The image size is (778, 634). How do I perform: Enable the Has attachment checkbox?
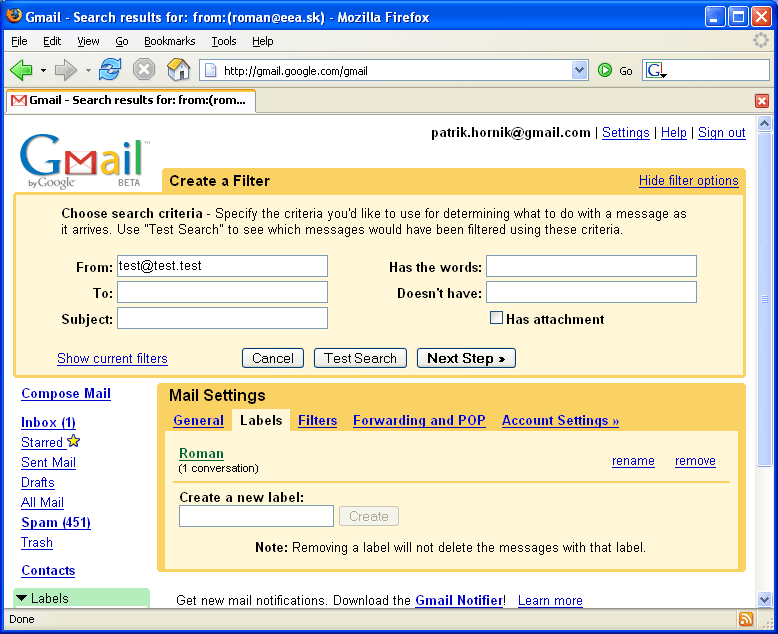point(496,319)
